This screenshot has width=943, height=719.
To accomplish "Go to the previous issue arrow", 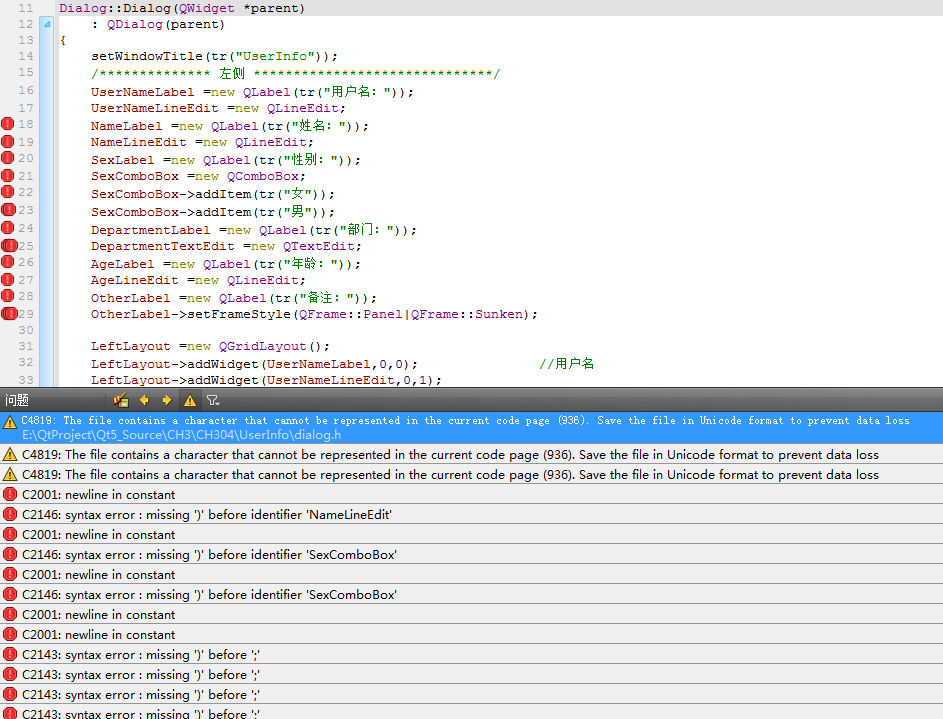I will (144, 400).
